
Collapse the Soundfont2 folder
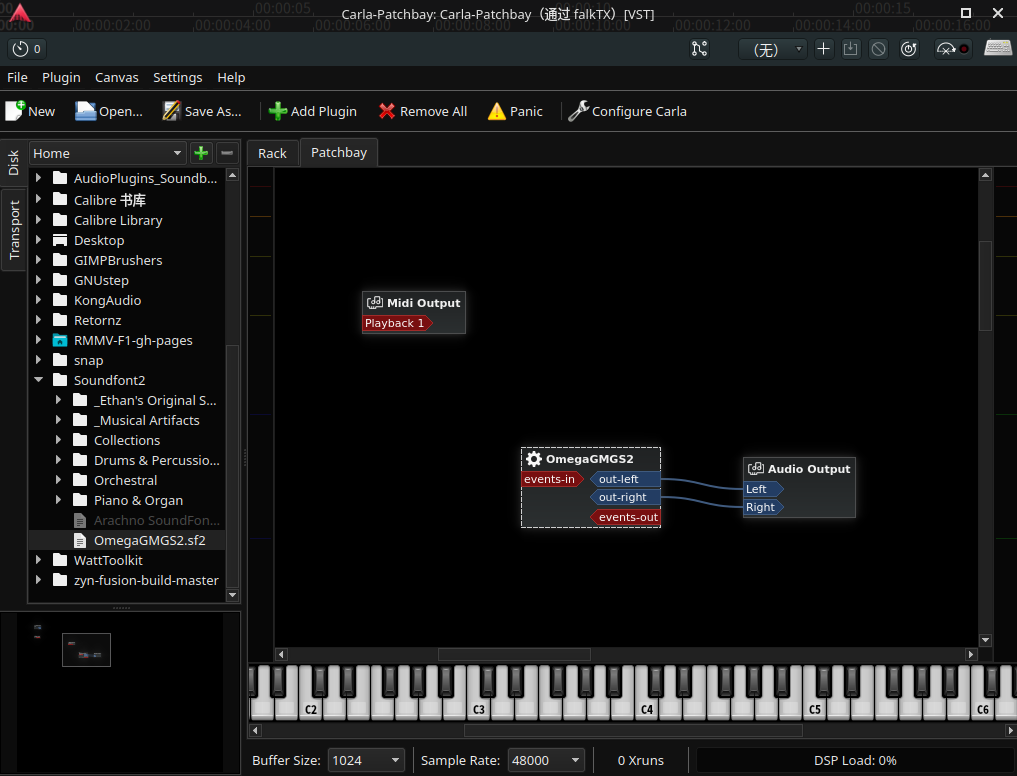click(38, 380)
